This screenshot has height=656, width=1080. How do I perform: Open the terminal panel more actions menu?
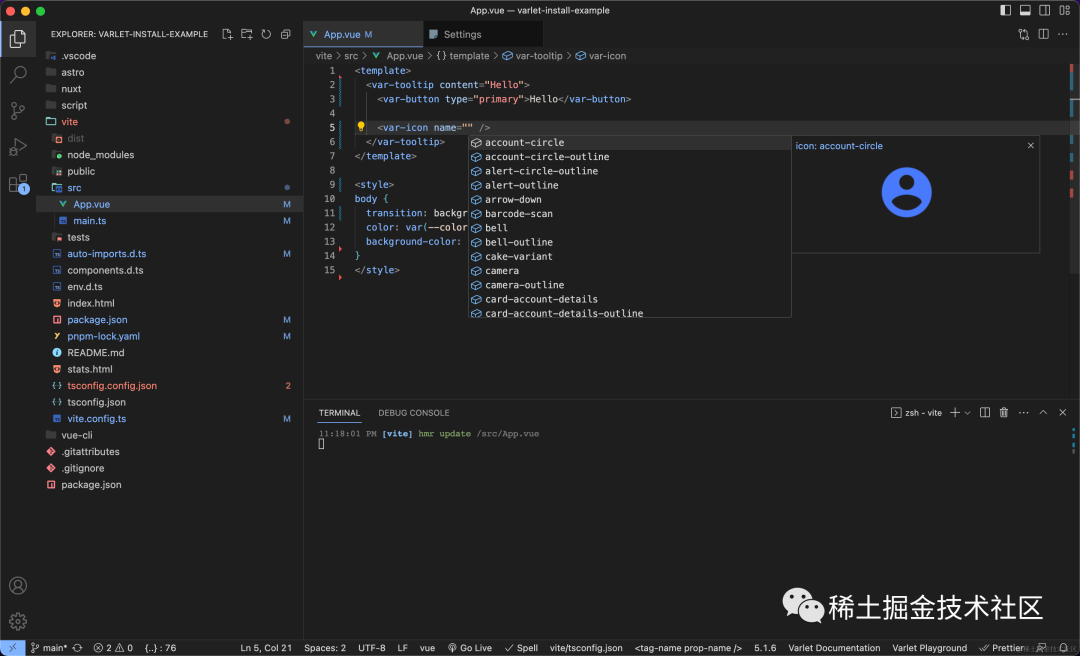tap(1024, 413)
